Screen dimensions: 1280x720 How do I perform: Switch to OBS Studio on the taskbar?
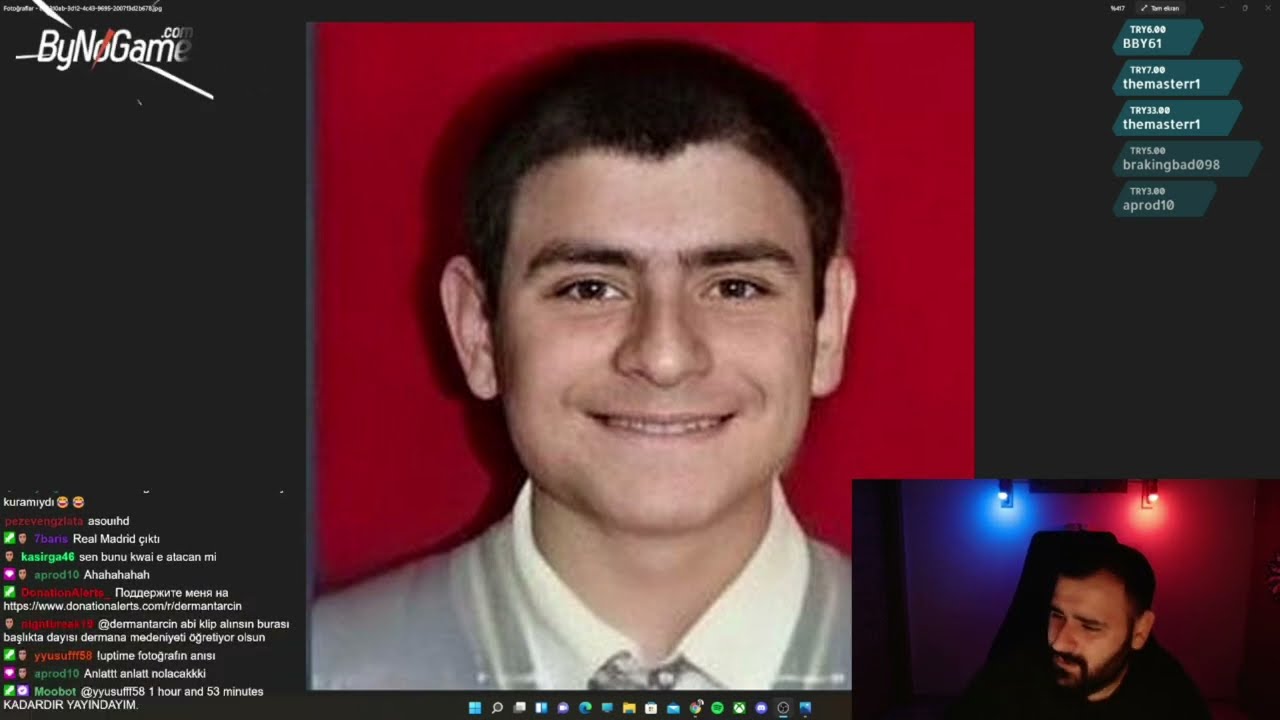tap(783, 708)
